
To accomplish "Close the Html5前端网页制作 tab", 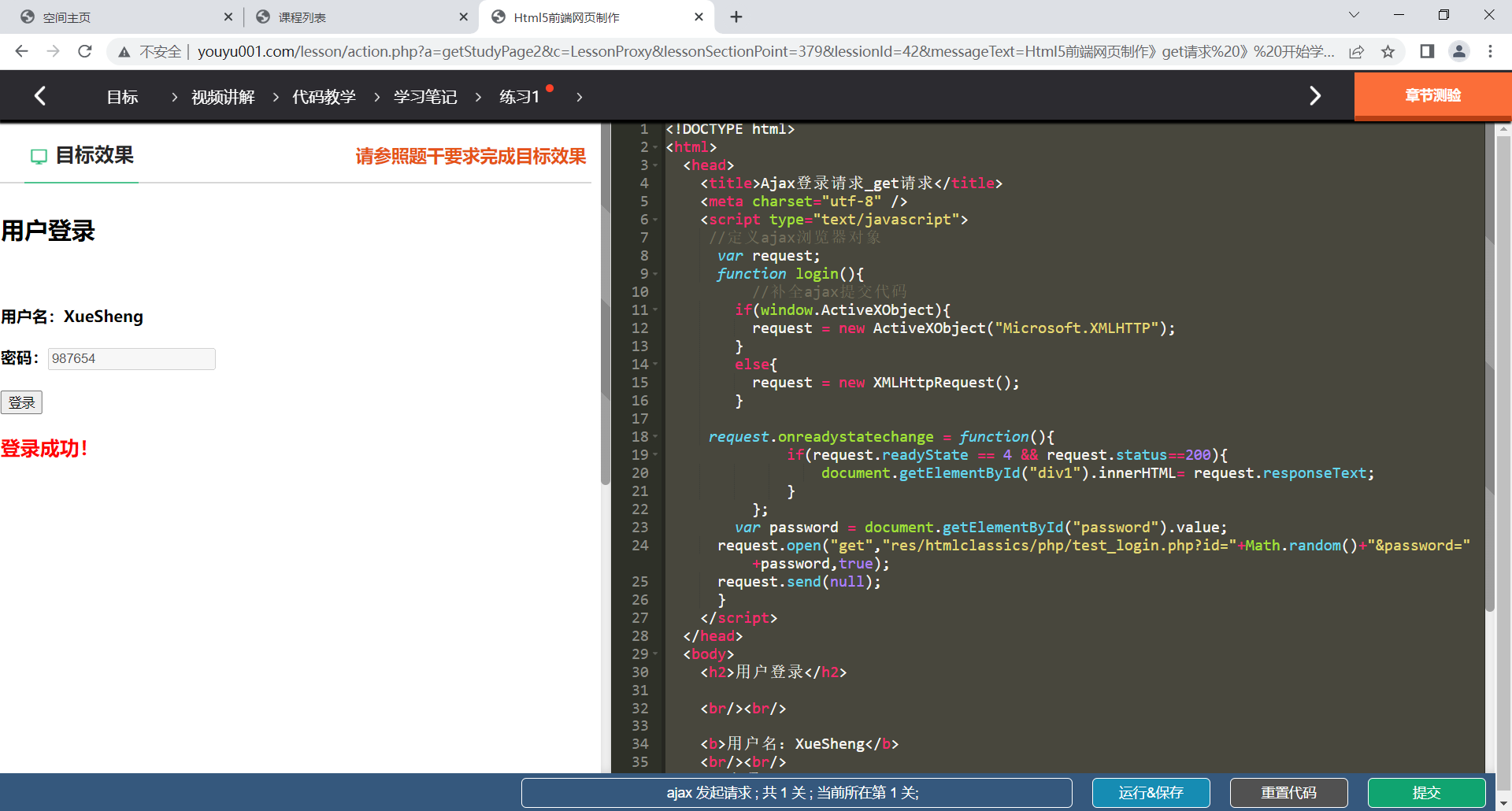I will pyautogui.click(x=699, y=17).
